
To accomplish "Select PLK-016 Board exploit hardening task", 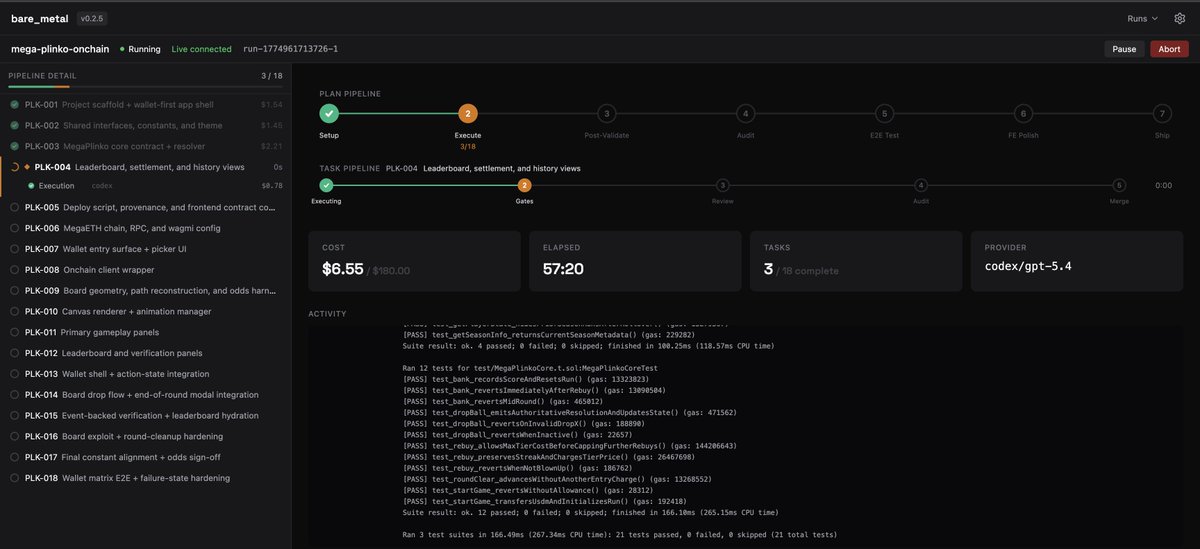I will [145, 436].
